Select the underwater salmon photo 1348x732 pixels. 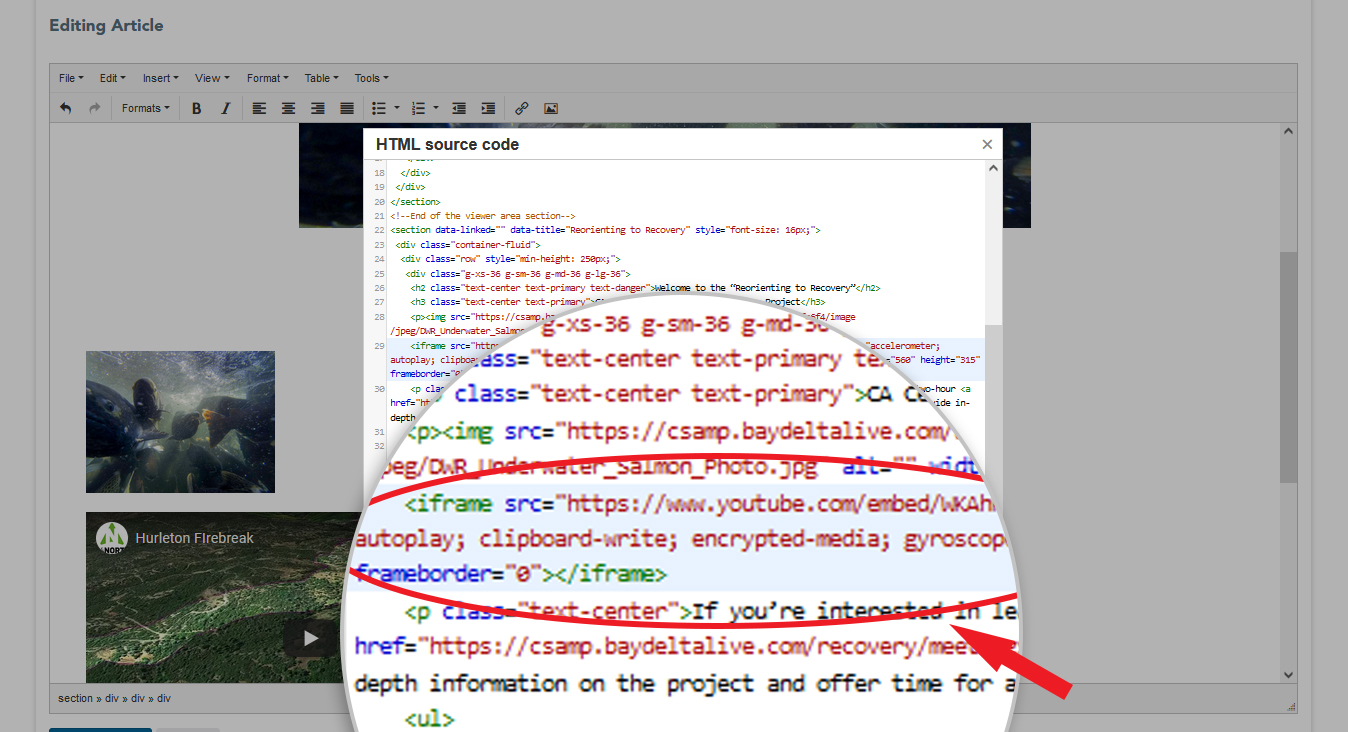tap(180, 421)
